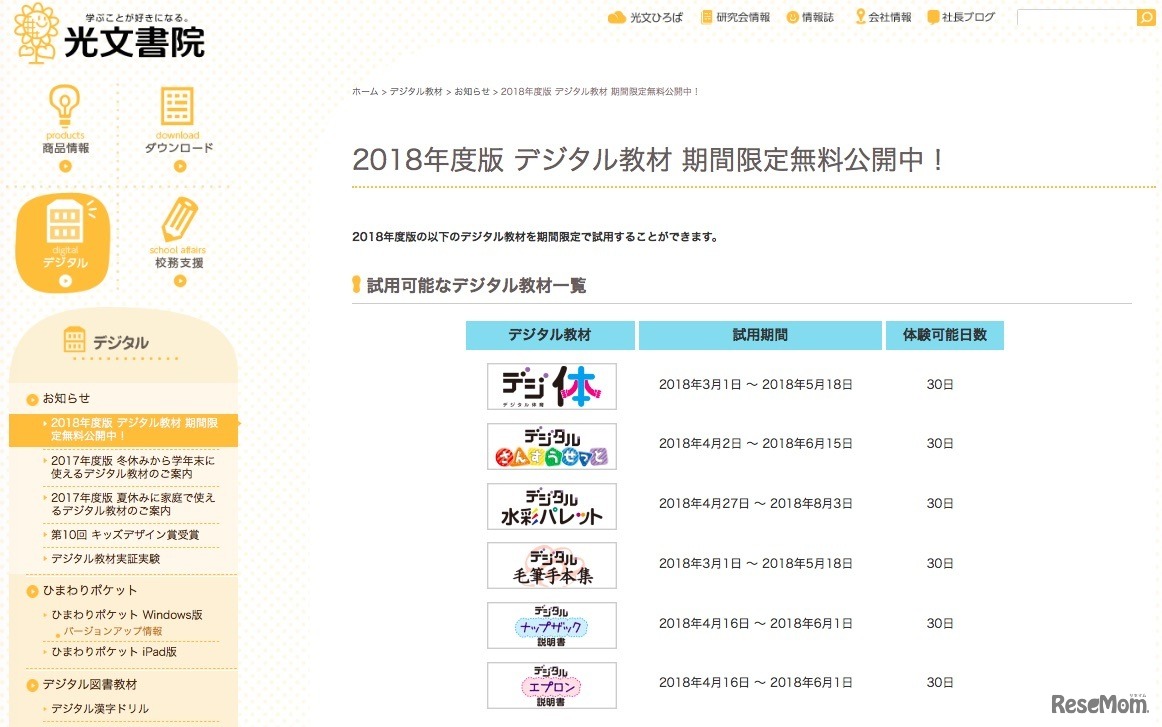Screen dimensions: 1162x727
Task: Open デジタル漢字ドリル sidebar link
Action: (99, 709)
